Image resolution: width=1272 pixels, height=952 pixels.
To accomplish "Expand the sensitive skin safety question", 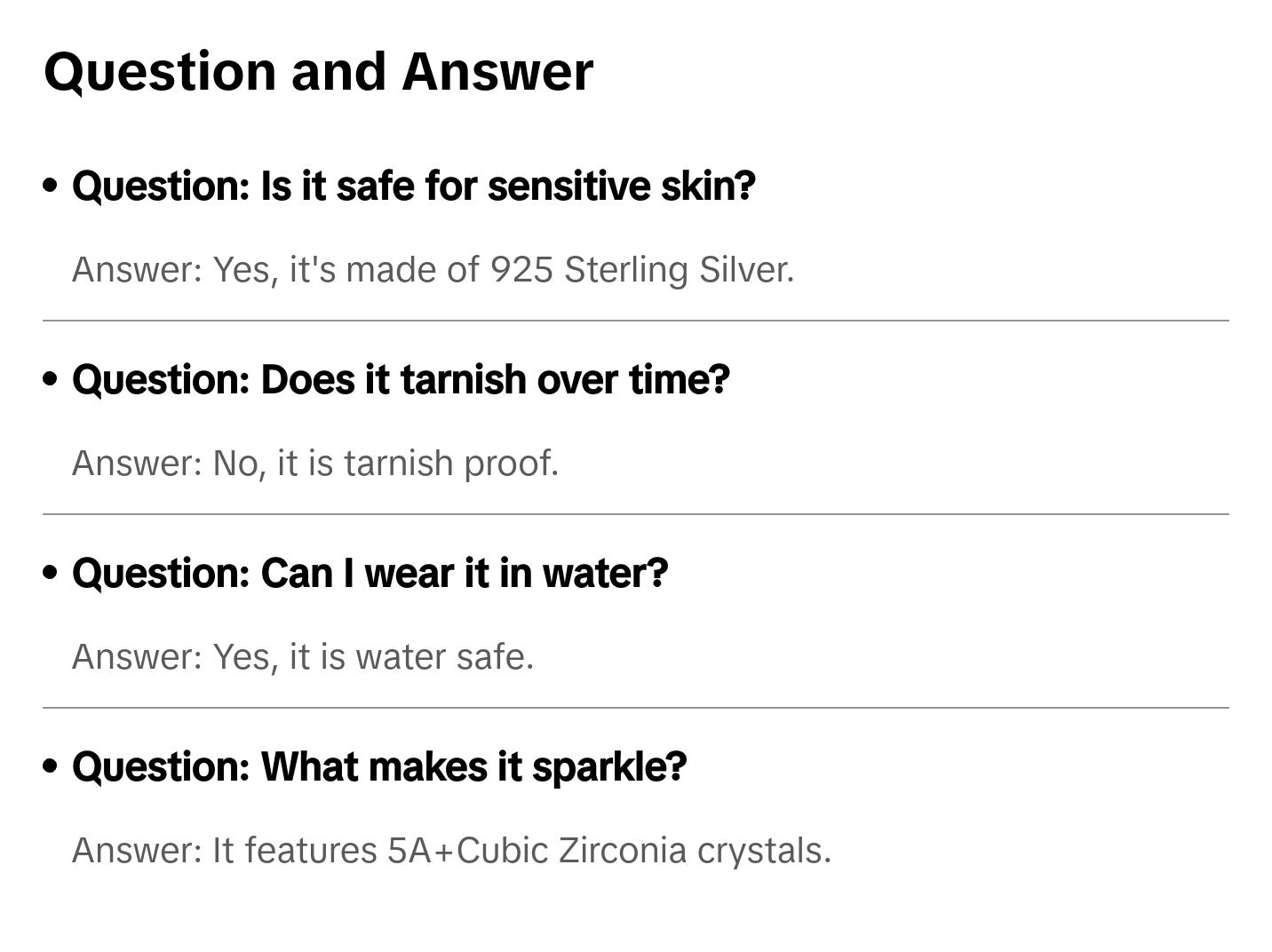I will point(413,186).
